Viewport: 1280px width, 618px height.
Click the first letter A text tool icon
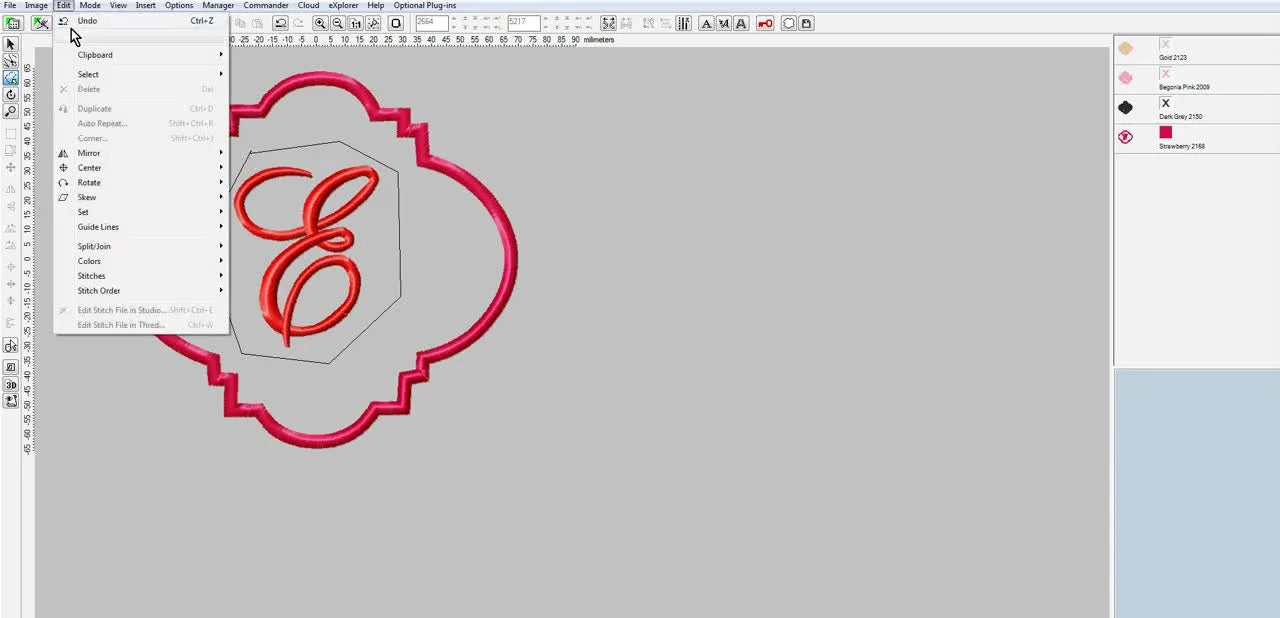coord(706,23)
